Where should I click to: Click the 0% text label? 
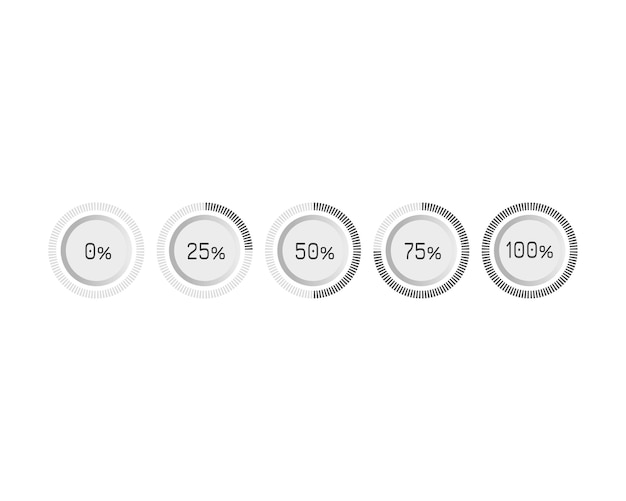pos(98,252)
